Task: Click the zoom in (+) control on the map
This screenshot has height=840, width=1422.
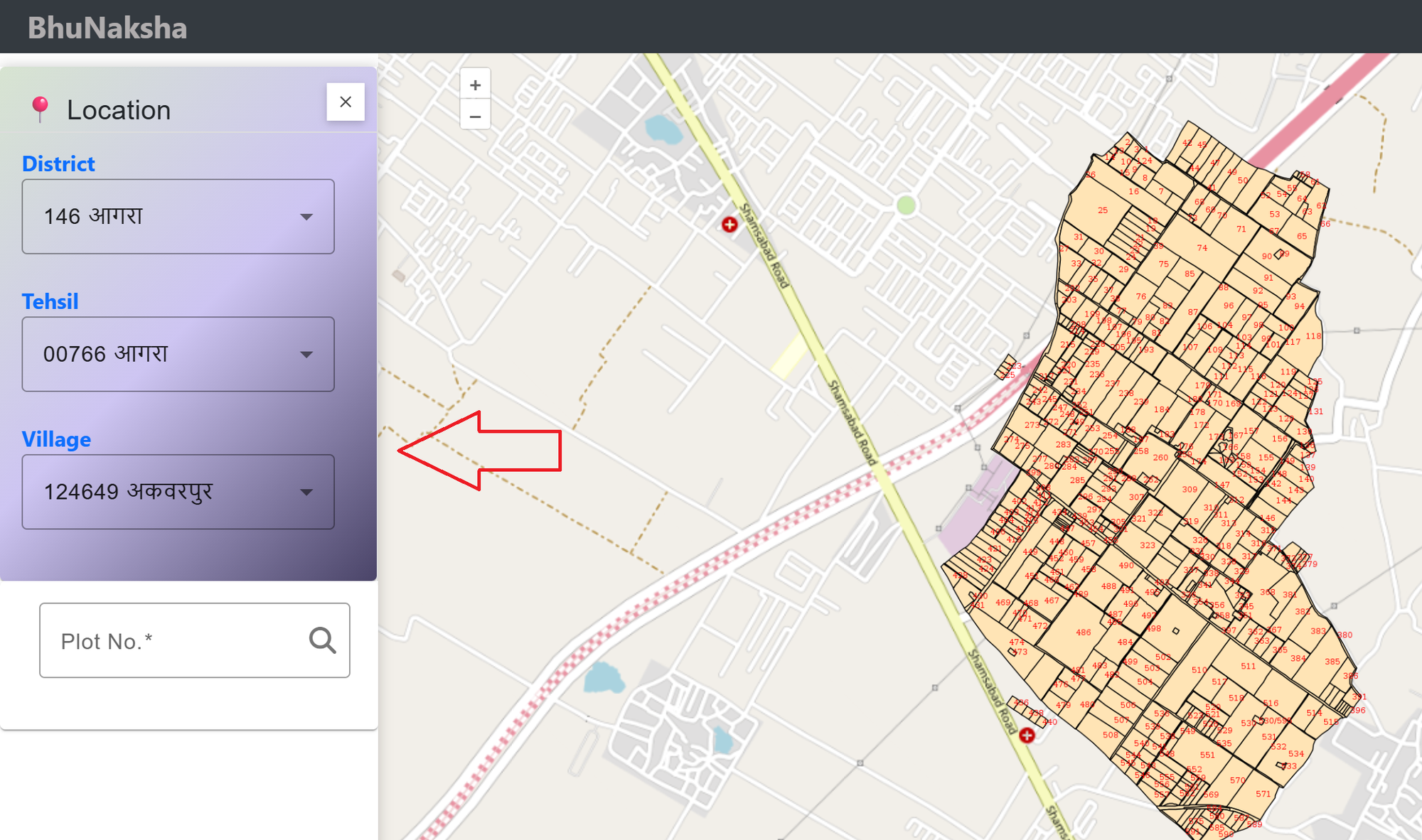Action: pos(475,84)
